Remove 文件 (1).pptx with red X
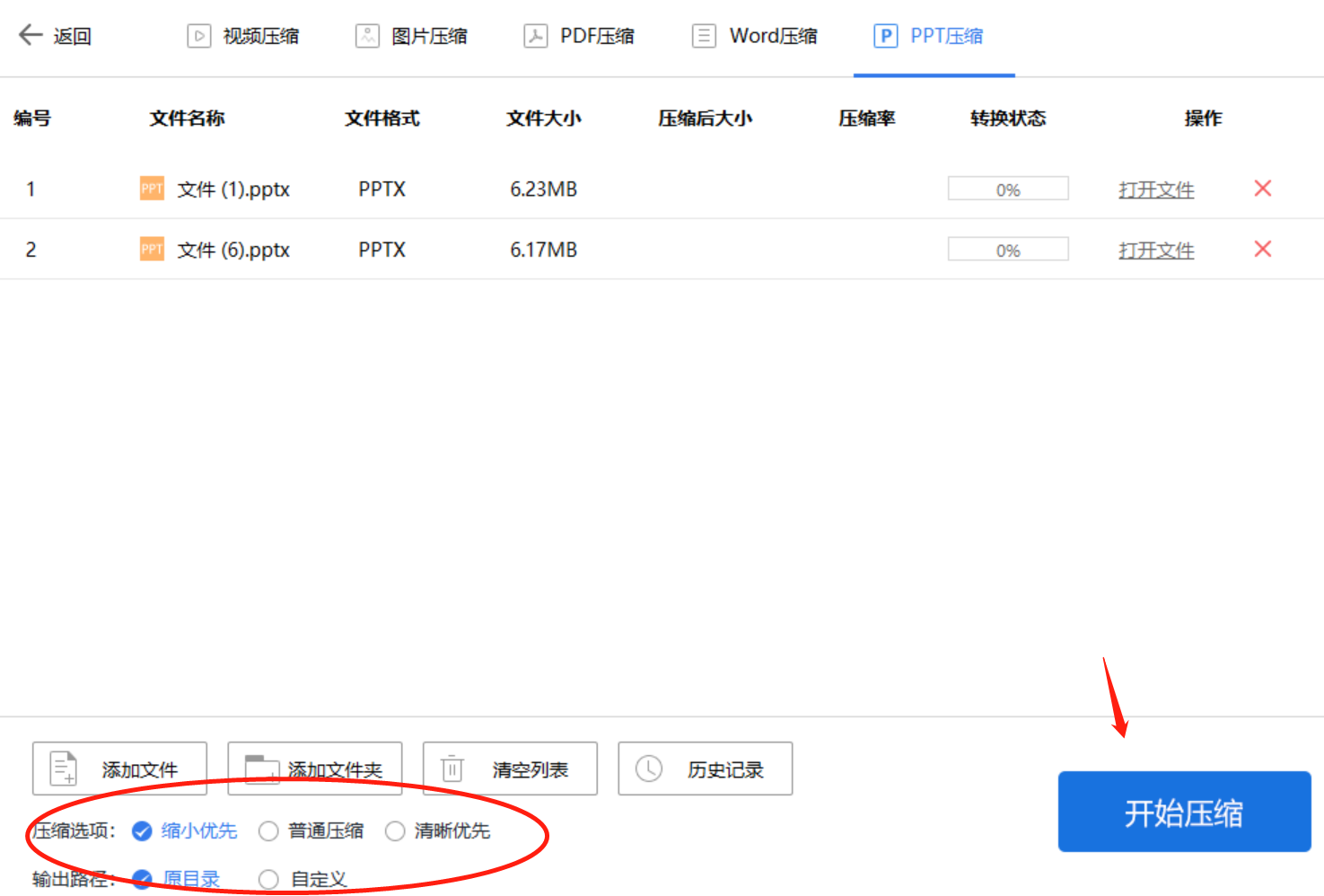This screenshot has height=896, width=1324. 1263,189
